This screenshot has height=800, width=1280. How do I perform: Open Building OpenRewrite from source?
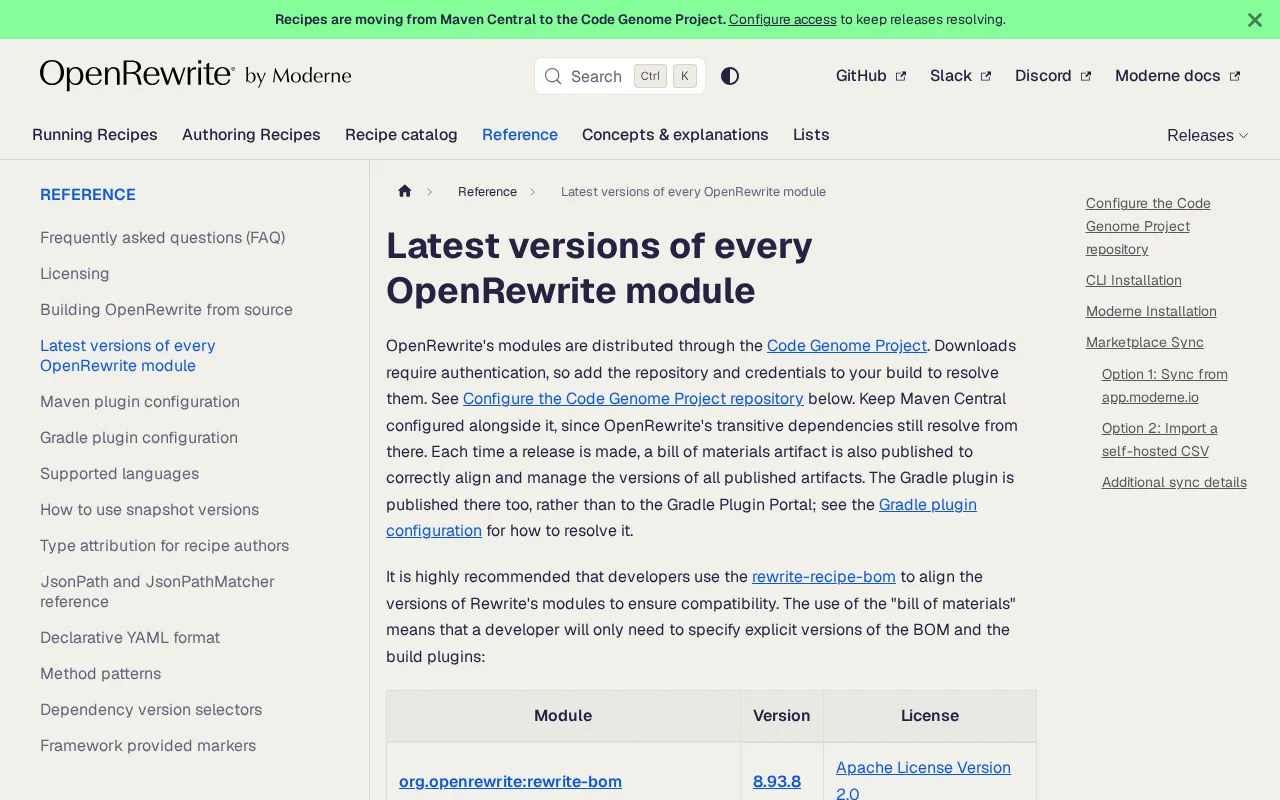(x=166, y=309)
